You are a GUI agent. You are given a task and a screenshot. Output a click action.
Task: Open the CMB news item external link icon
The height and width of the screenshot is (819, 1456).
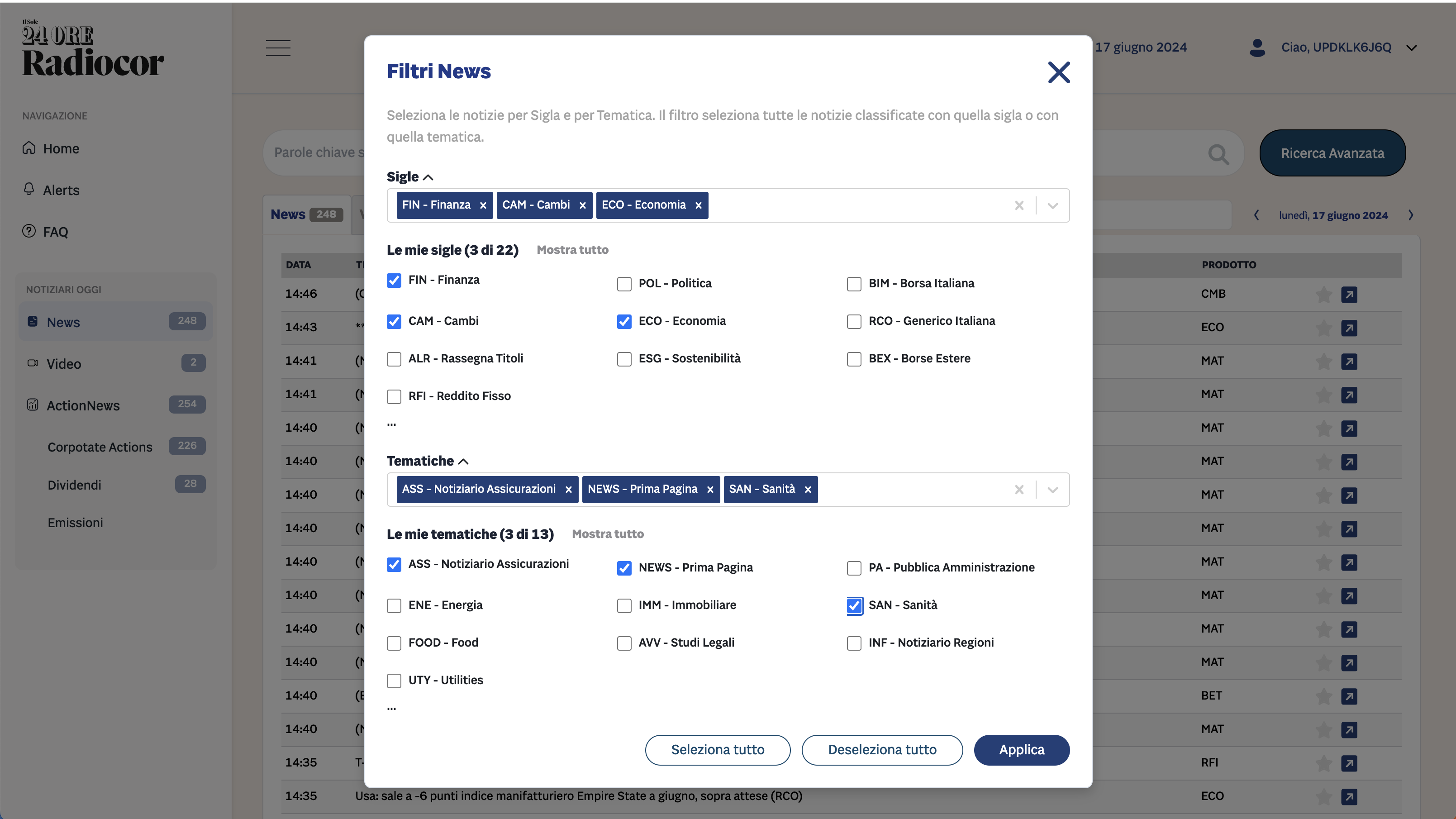point(1349,295)
